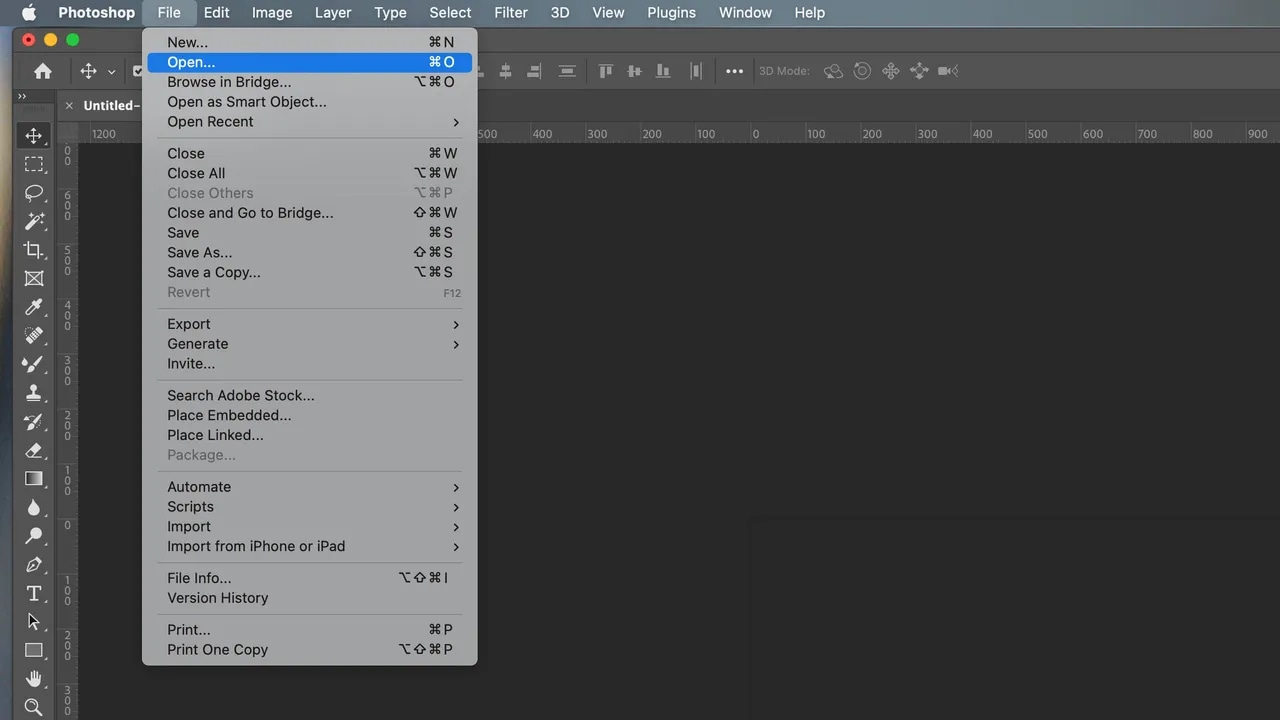This screenshot has width=1280, height=720.
Task: Select the Blur tool
Action: pos(34,507)
